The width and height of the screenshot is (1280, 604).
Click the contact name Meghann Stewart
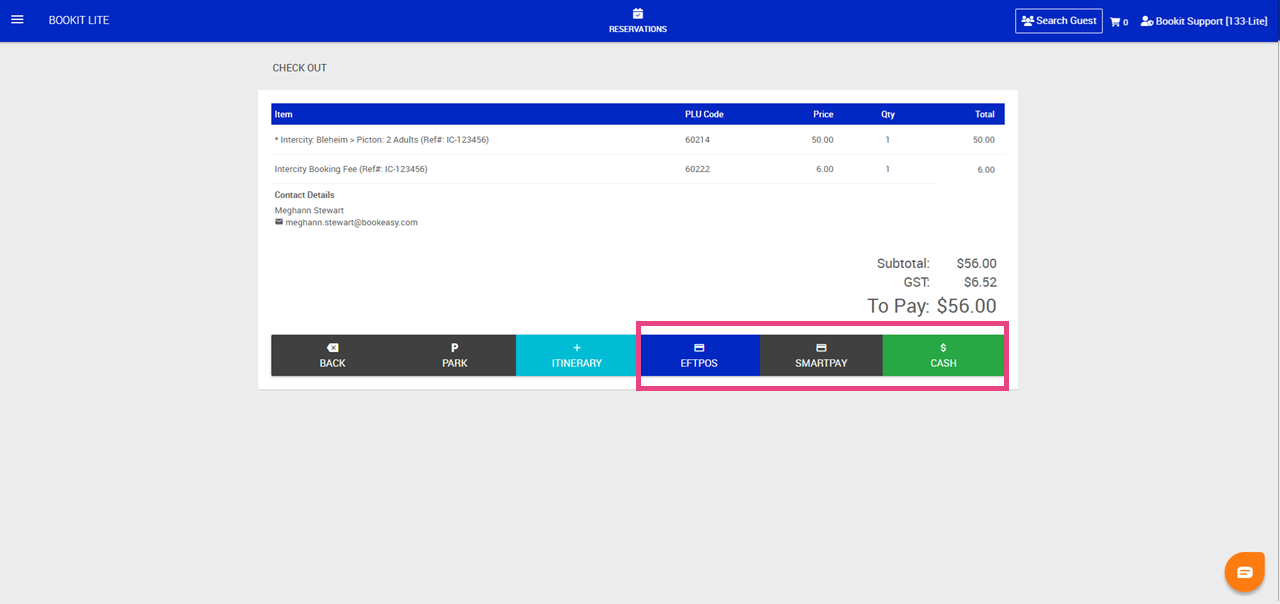pos(309,211)
